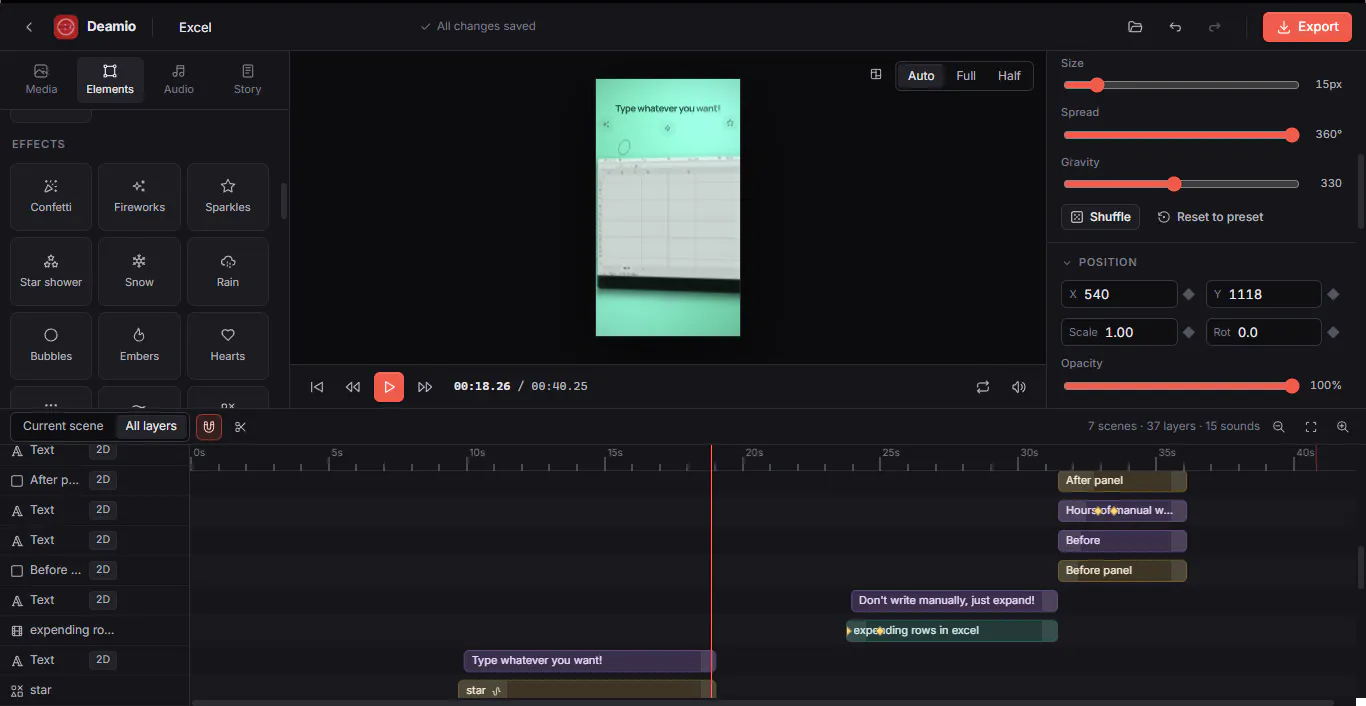Image resolution: width=1366 pixels, height=706 pixels.
Task: Set preview quality to Auto
Action: tap(921, 76)
